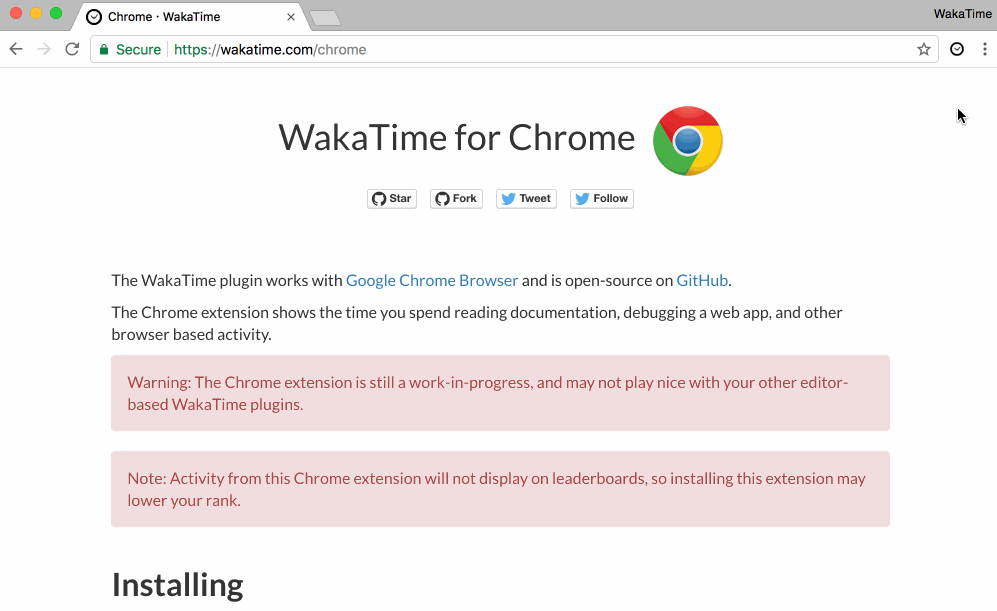Click the large Chrome logo image

point(688,141)
